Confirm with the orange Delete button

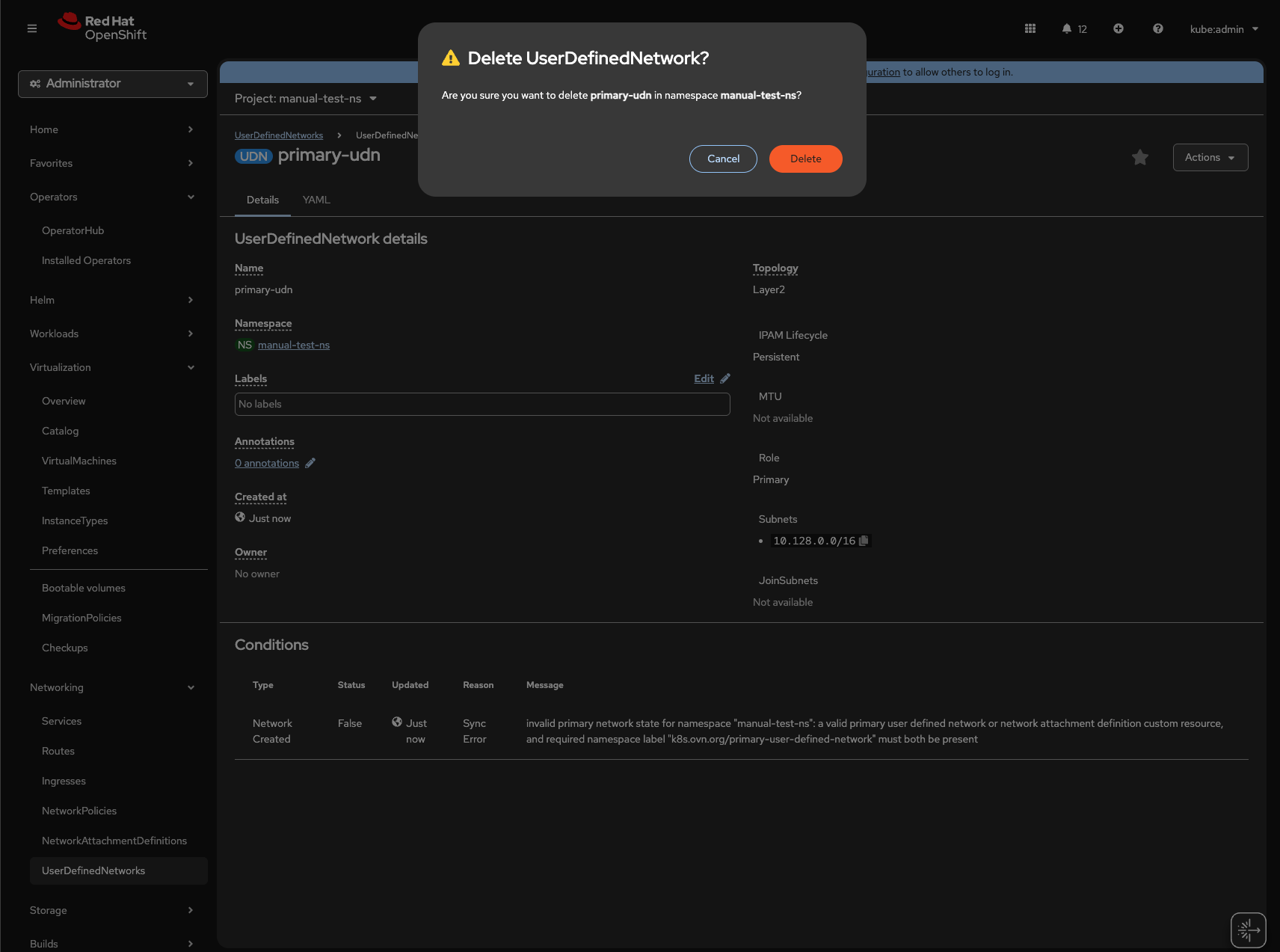[x=806, y=159]
